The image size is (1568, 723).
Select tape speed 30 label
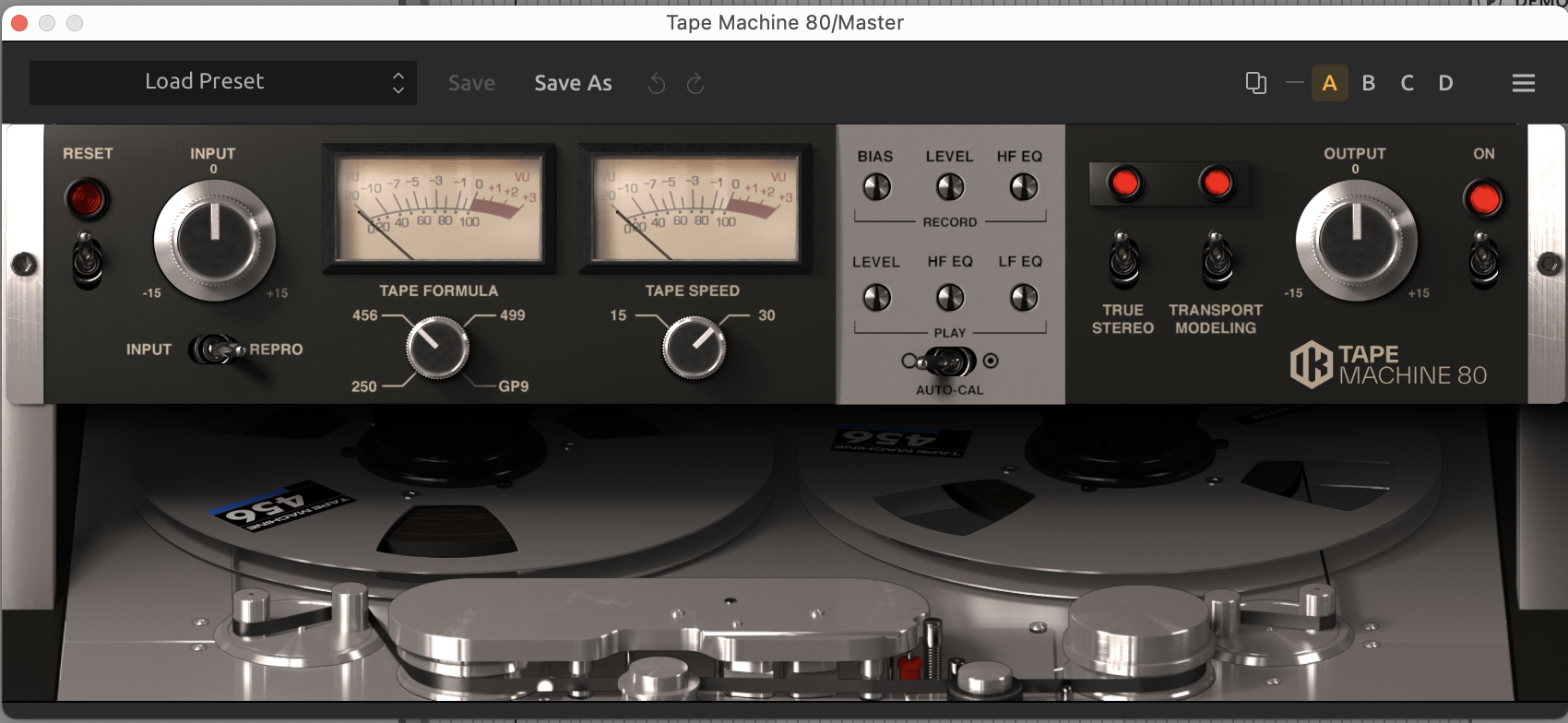click(766, 315)
